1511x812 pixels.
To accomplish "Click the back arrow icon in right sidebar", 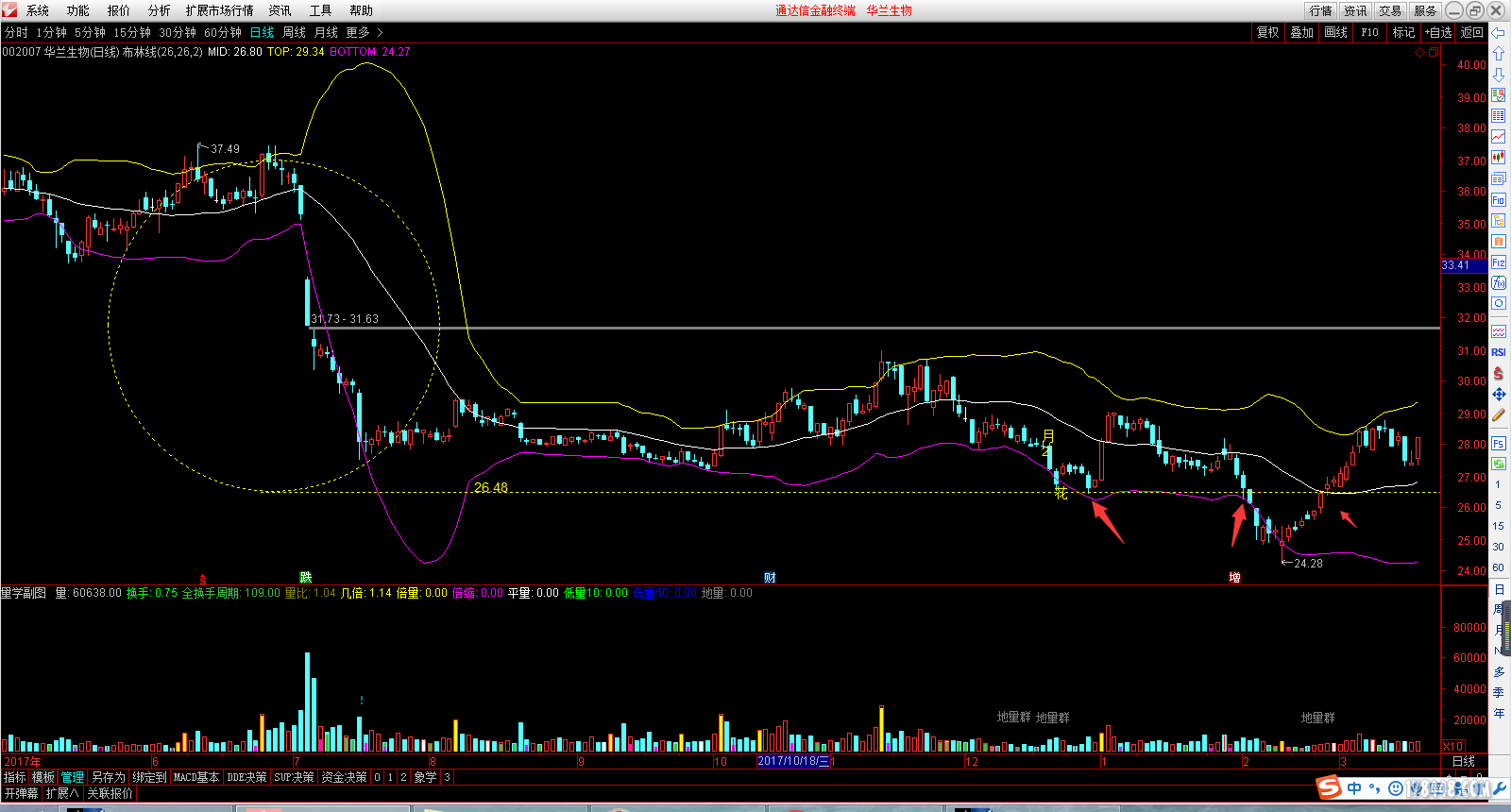I will pos(1499,33).
